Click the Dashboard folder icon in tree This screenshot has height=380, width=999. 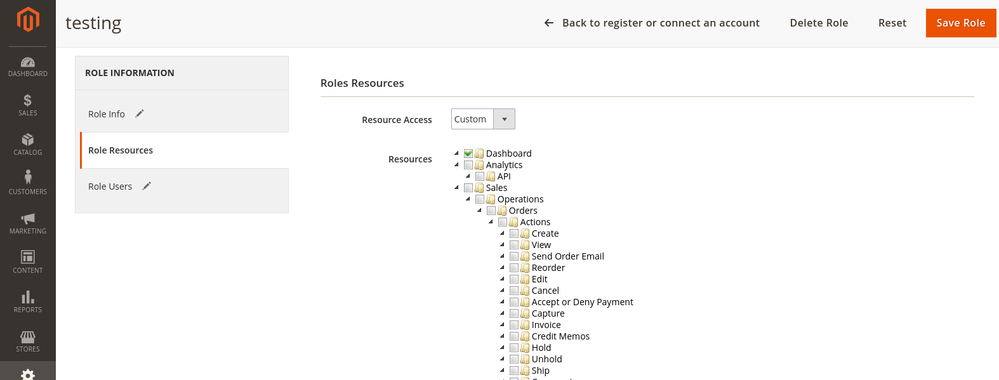pyautogui.click(x=480, y=154)
